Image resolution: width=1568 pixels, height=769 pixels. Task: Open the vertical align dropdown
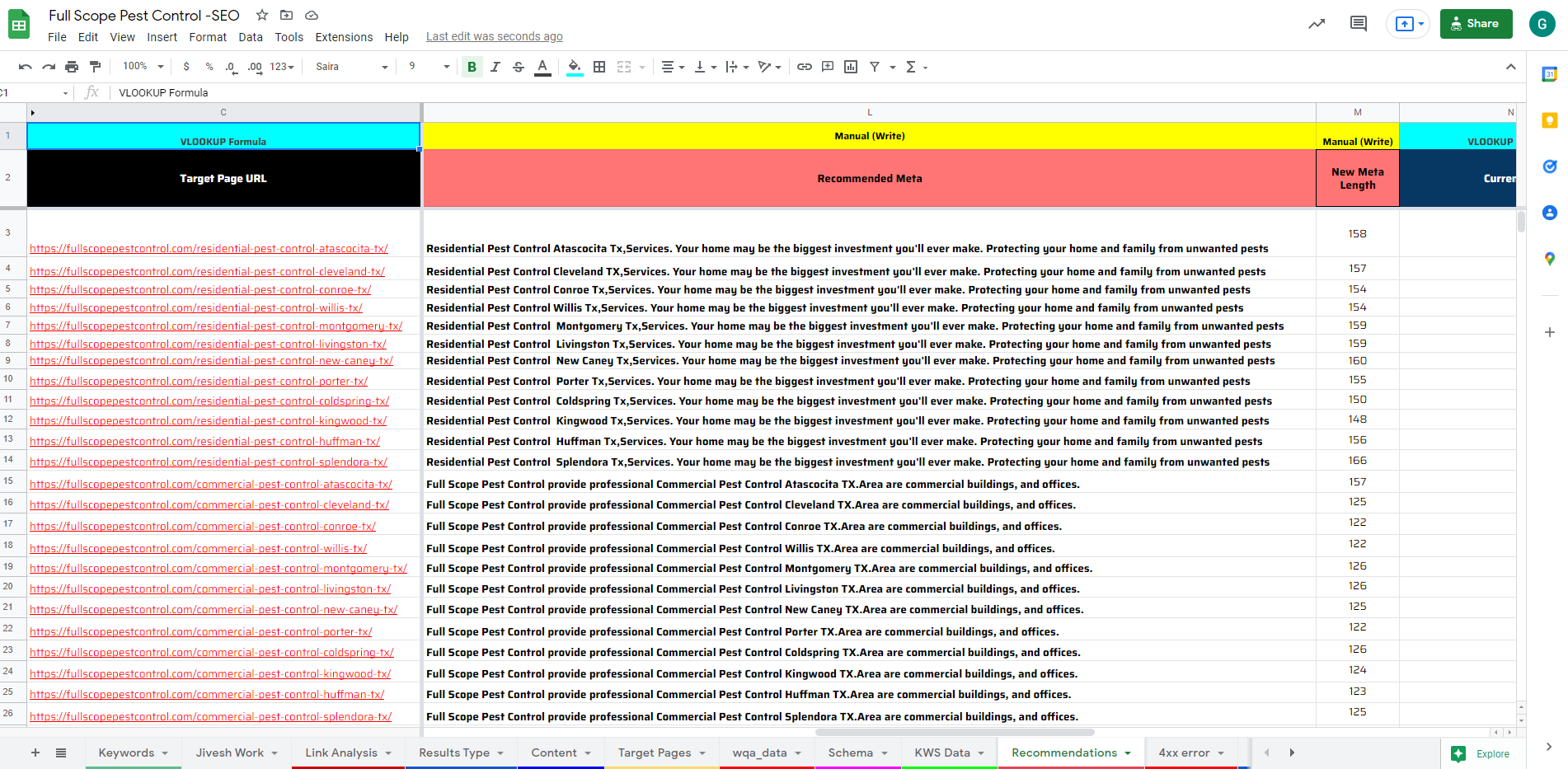(705, 67)
